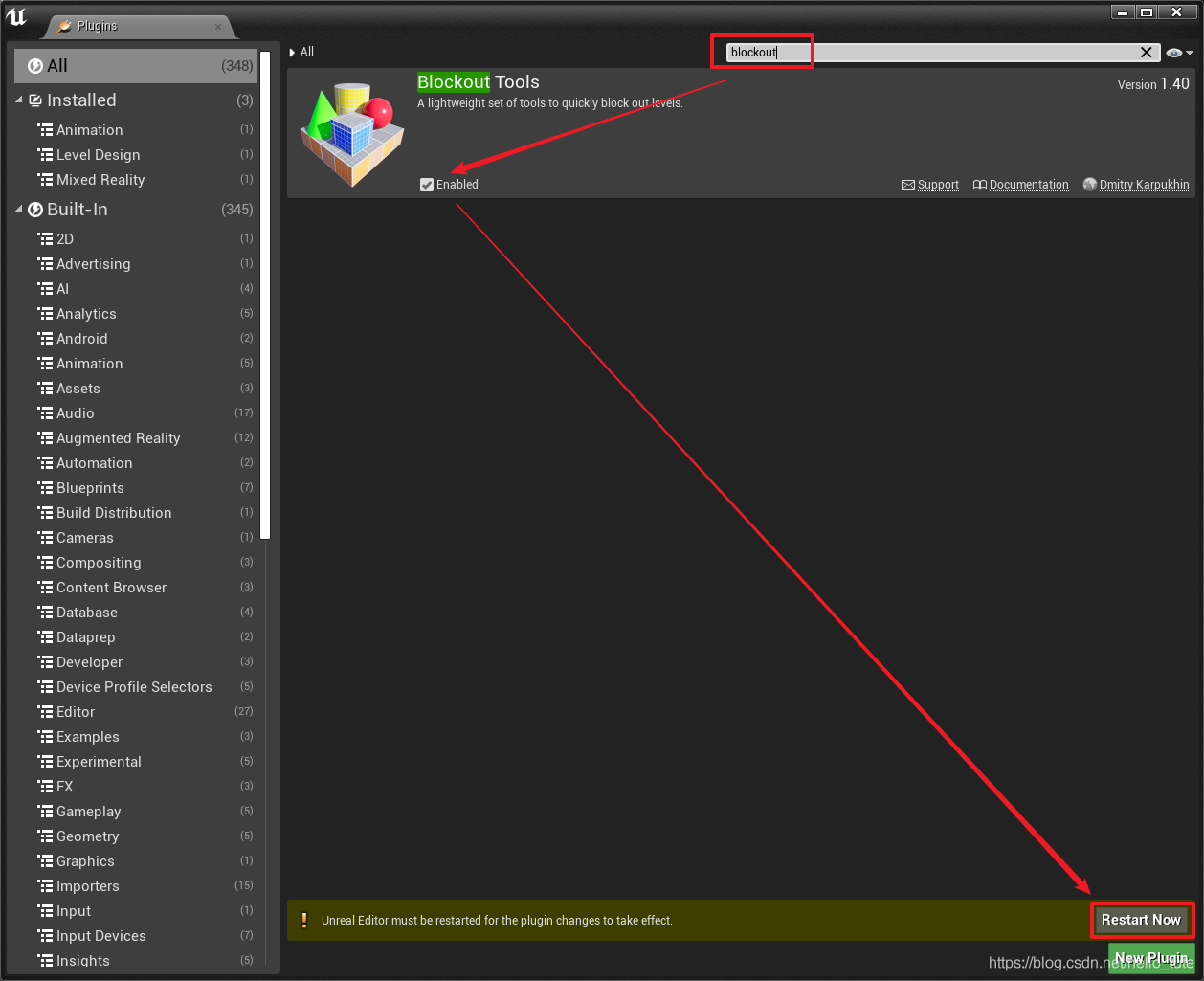
Task: Clear the search box with X icon
Action: (x=1146, y=53)
